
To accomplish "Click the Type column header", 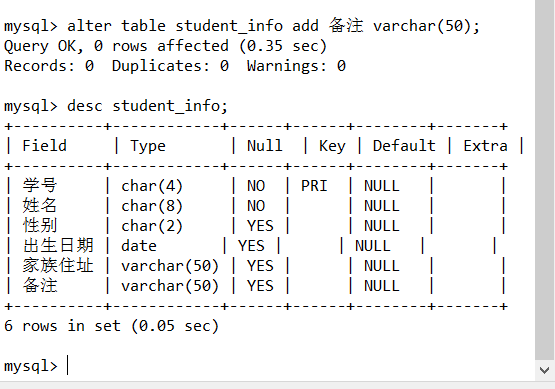I will click(x=148, y=147).
